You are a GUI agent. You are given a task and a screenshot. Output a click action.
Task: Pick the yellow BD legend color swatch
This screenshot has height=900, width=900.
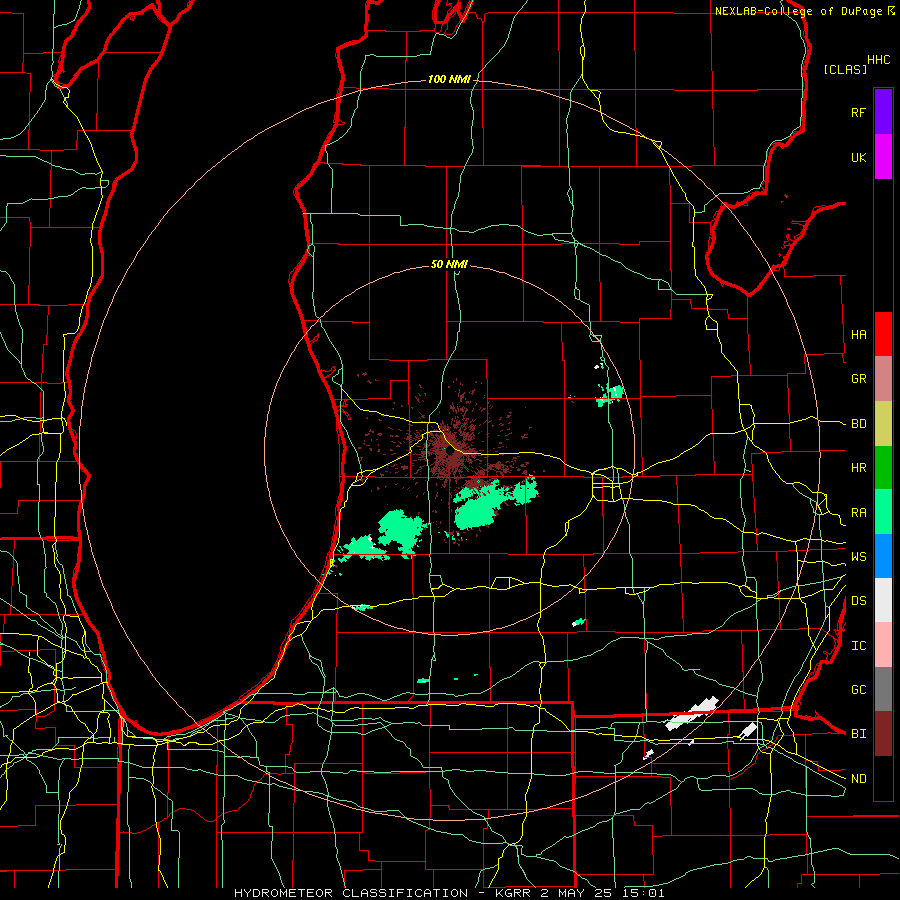click(883, 424)
